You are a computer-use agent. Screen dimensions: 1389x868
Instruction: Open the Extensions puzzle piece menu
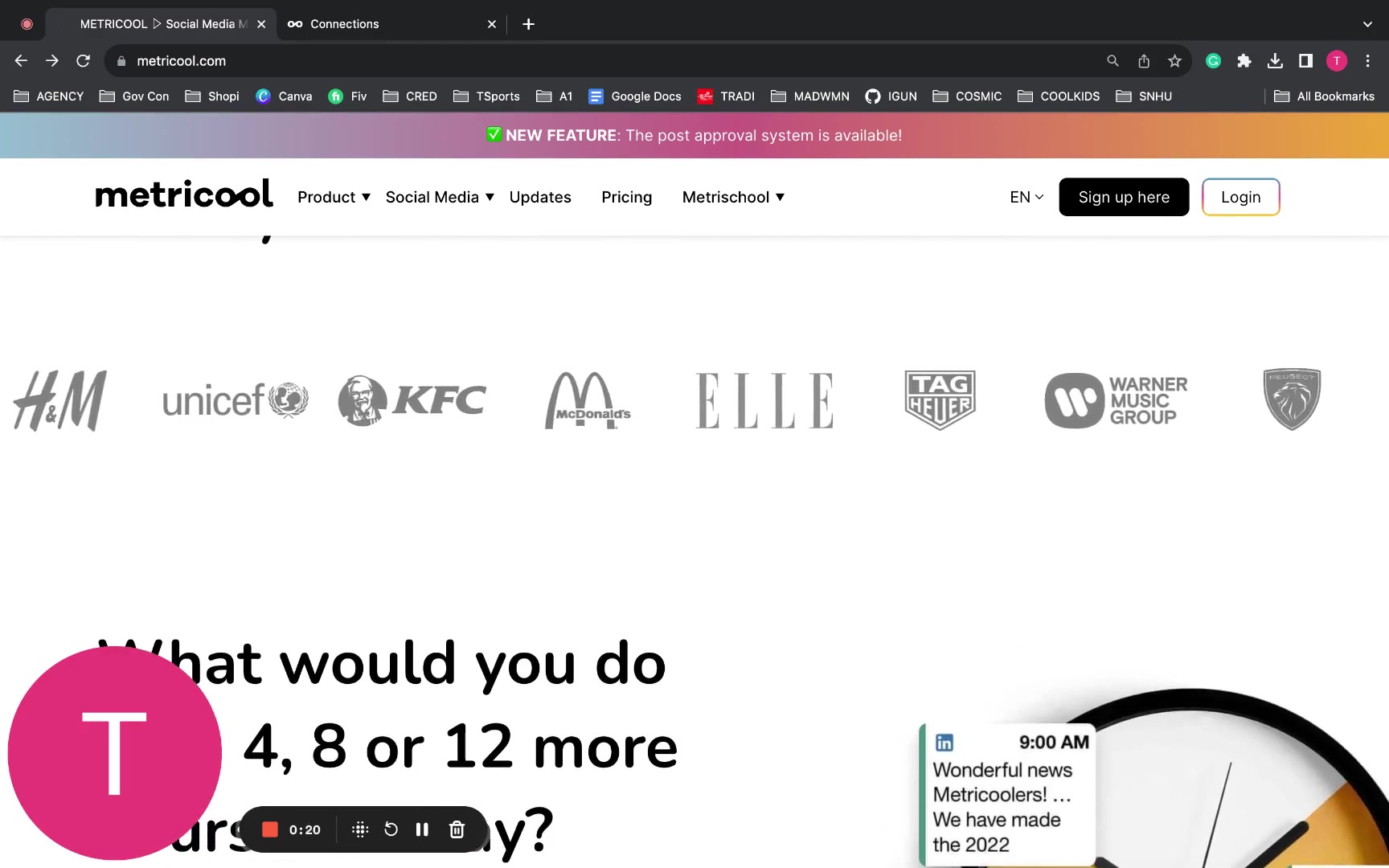(1244, 60)
